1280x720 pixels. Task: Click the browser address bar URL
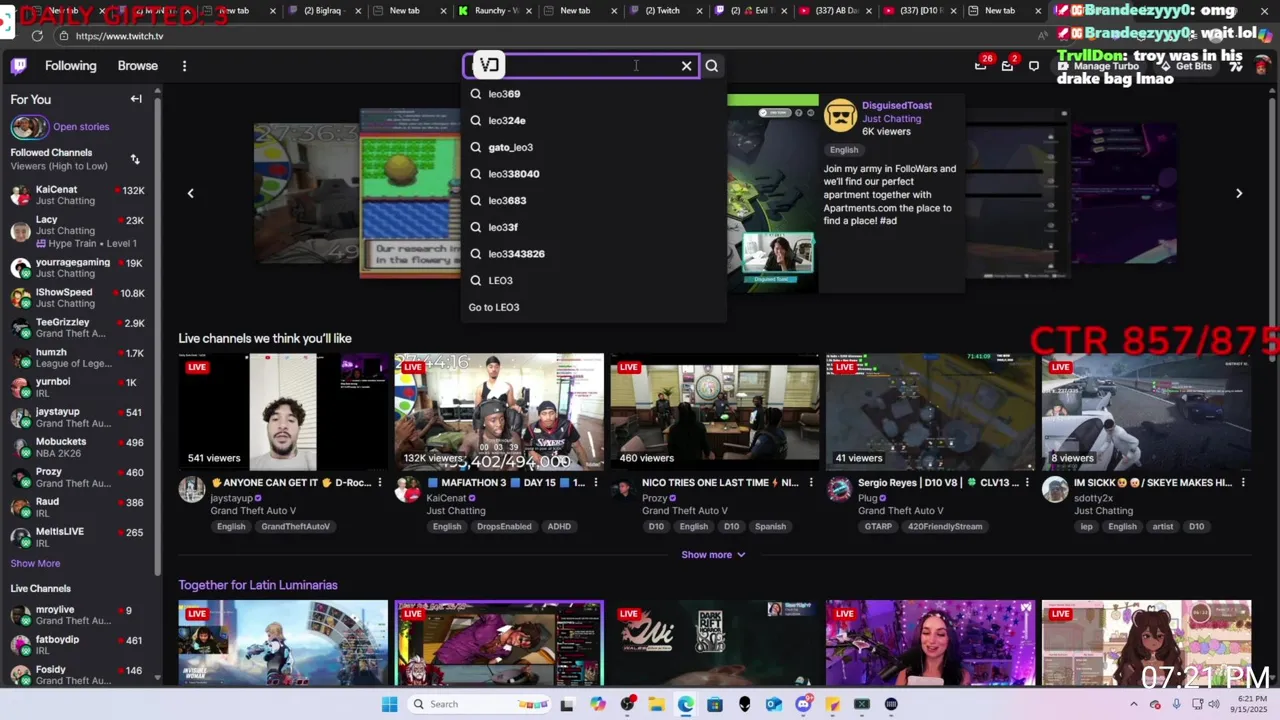click(x=119, y=36)
